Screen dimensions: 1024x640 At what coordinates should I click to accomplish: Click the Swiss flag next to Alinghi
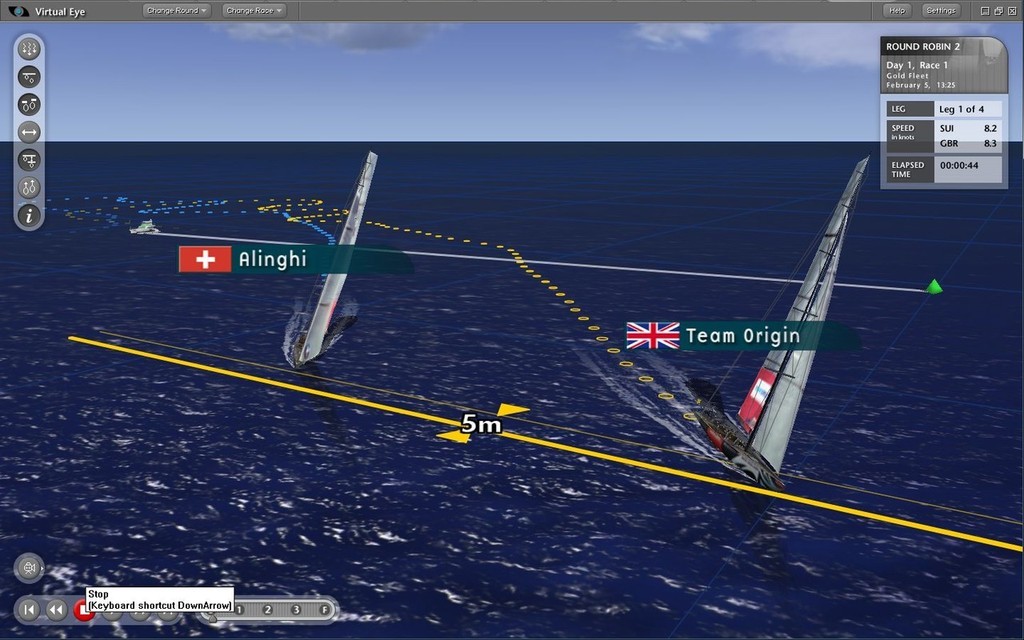205,259
